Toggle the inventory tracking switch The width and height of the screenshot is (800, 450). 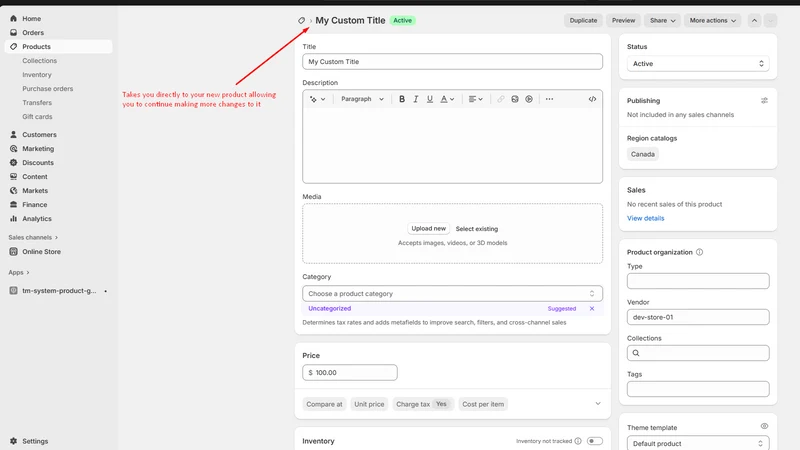tap(594, 441)
